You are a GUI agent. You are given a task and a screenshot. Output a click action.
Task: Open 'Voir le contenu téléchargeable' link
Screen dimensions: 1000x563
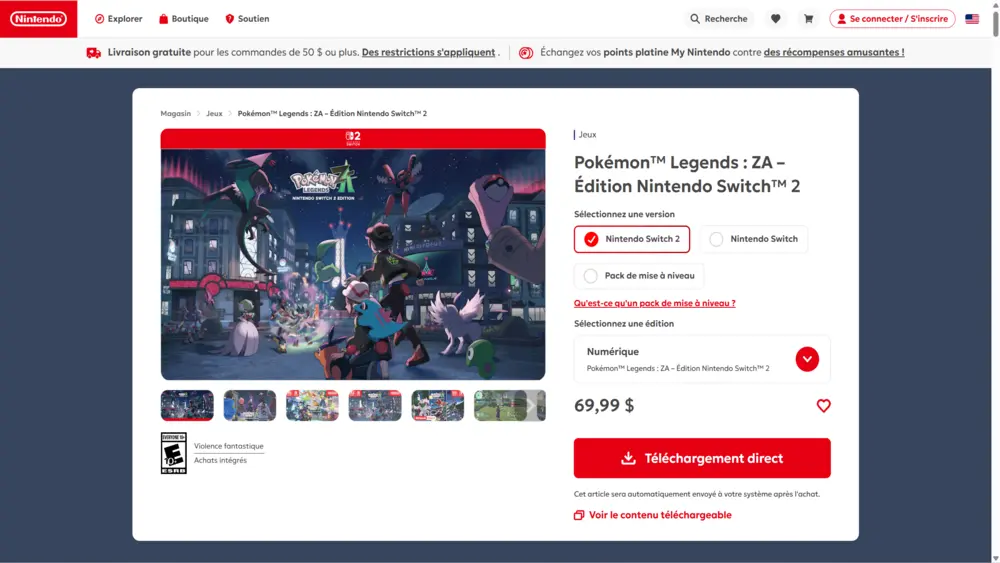click(x=652, y=515)
